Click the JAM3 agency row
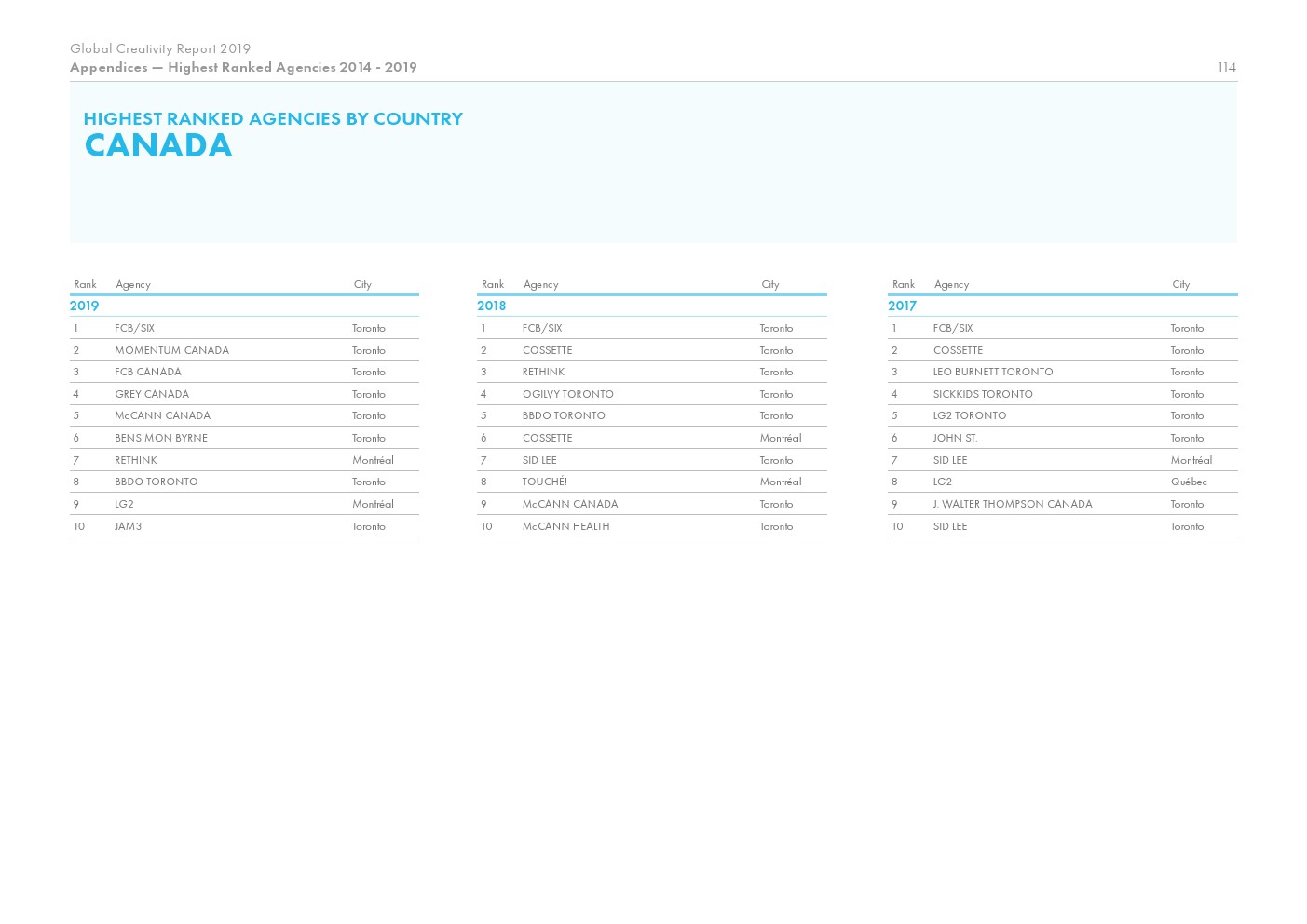1307x924 pixels. point(128,526)
